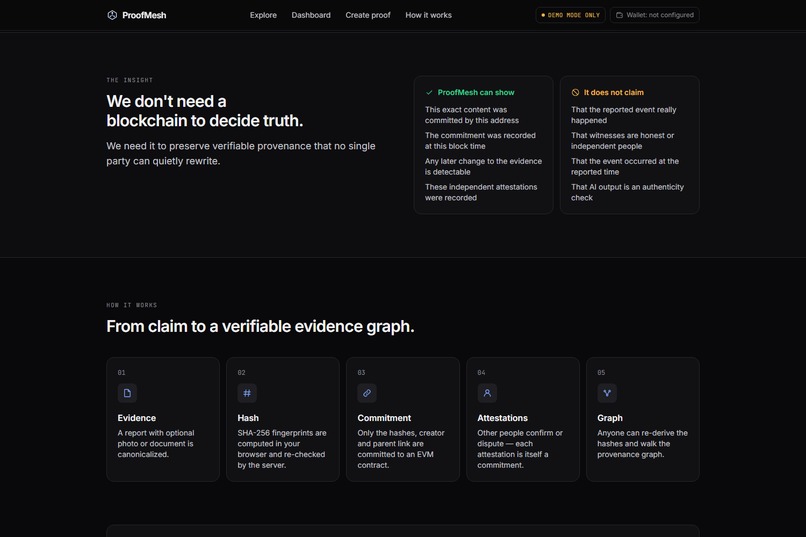Select the 'Evidence' card title
Image resolution: width=806 pixels, height=537 pixels.
click(137, 418)
